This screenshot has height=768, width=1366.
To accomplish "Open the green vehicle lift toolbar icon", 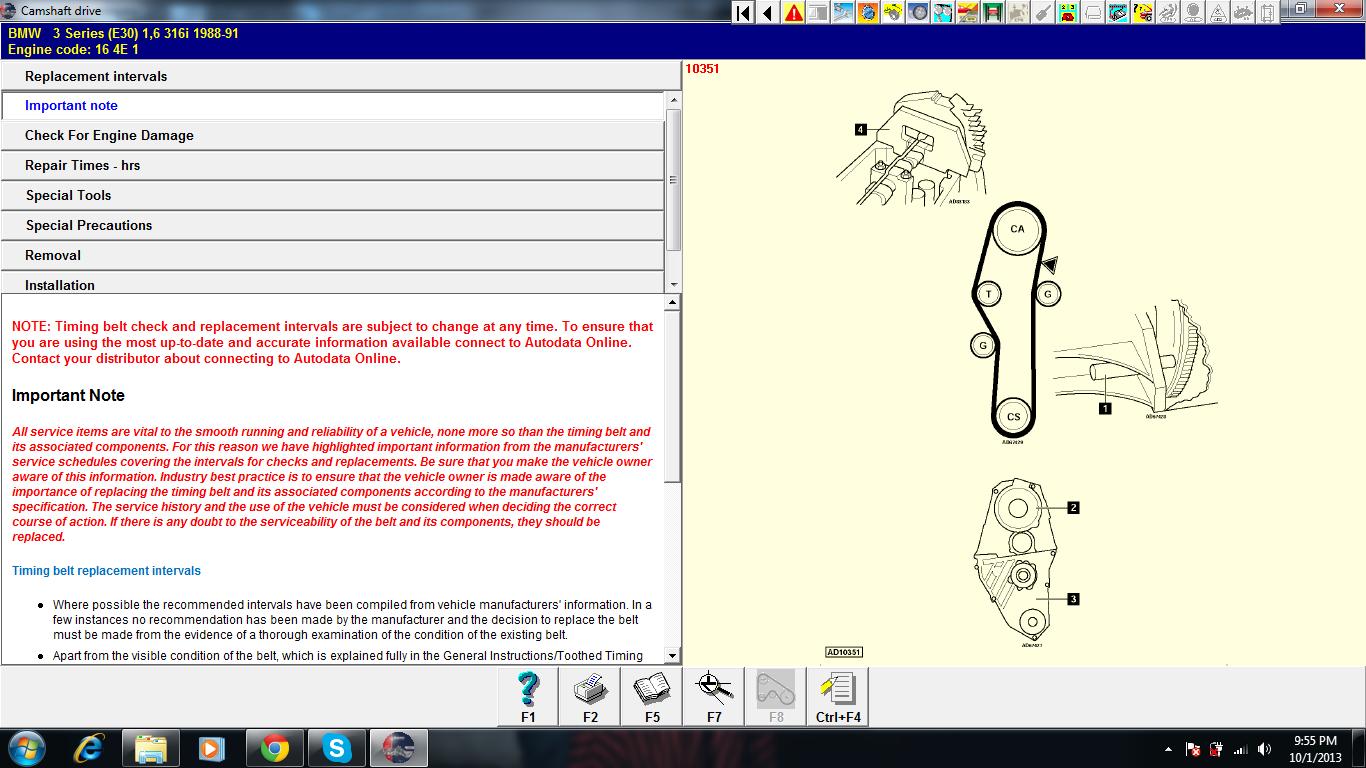I will 993,13.
